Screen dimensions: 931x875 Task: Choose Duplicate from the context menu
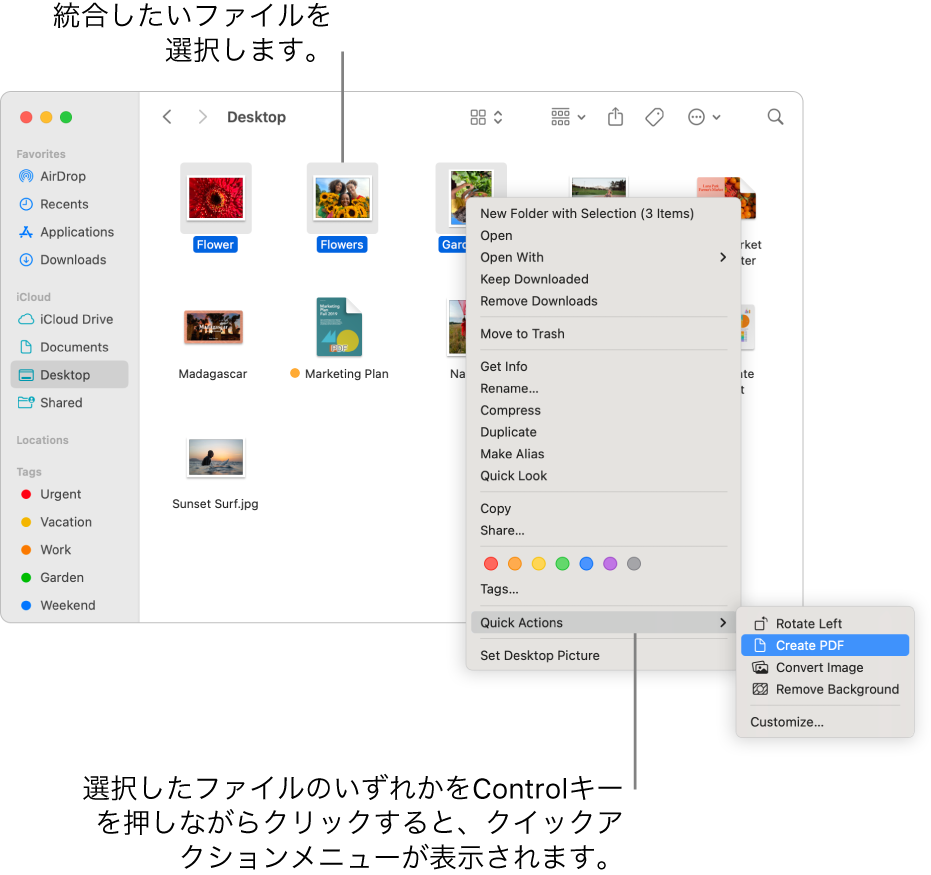point(603,432)
